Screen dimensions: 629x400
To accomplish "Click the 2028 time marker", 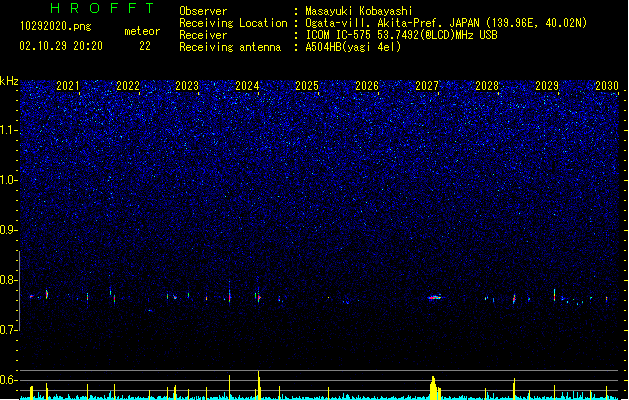I will 487,86.
